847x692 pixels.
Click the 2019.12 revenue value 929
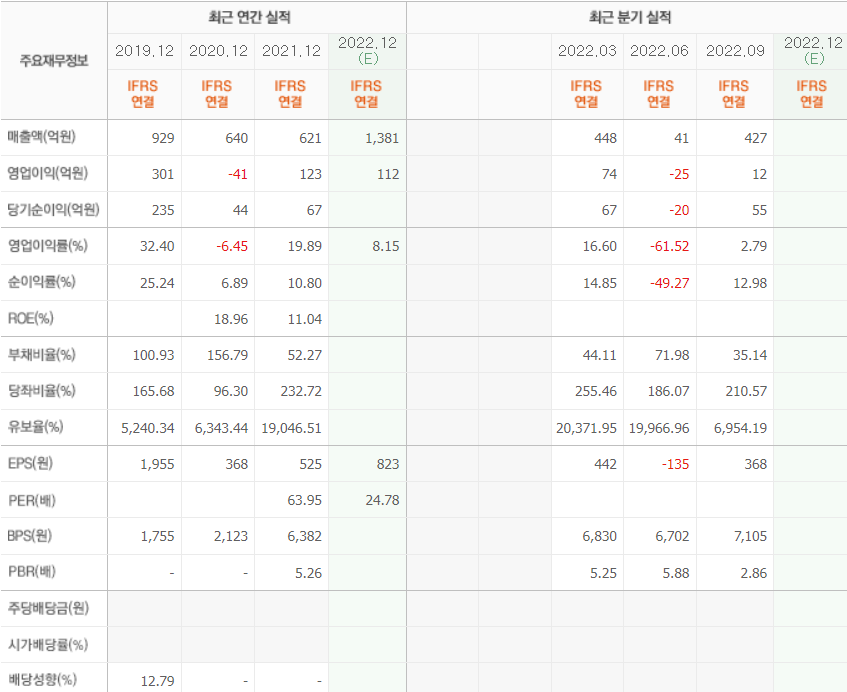(x=163, y=138)
